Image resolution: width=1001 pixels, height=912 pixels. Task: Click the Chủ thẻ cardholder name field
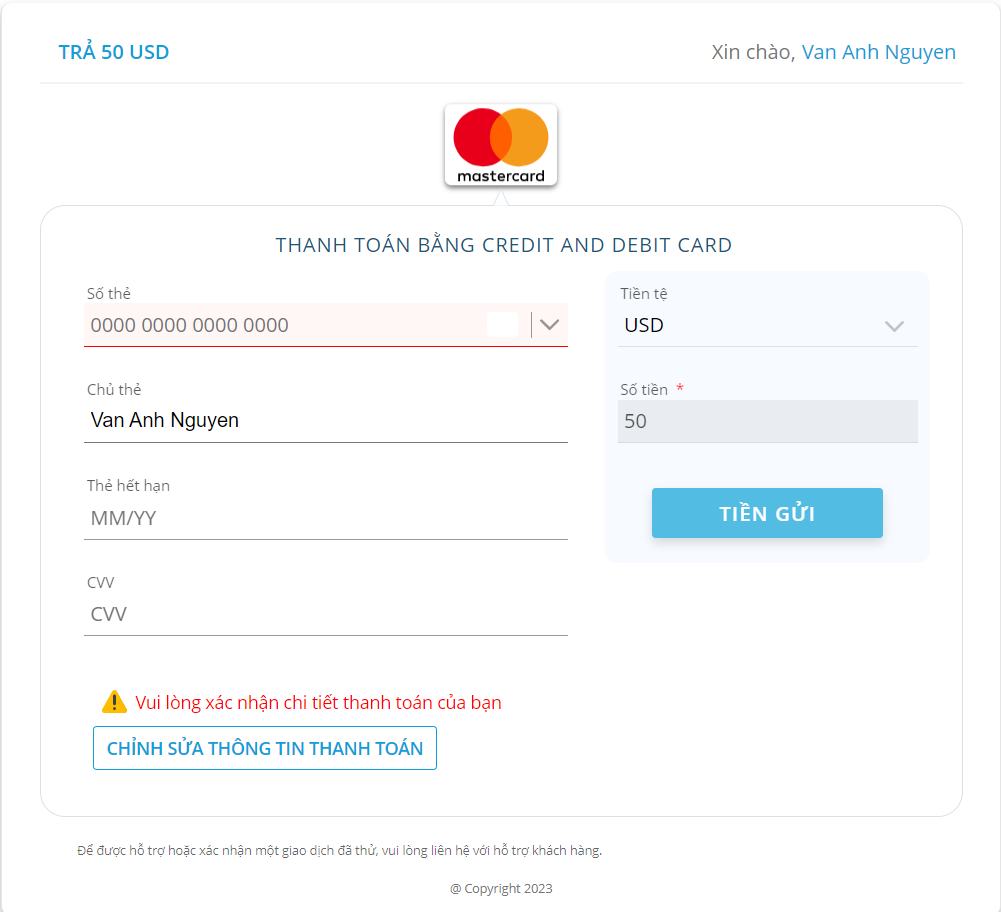click(x=326, y=421)
